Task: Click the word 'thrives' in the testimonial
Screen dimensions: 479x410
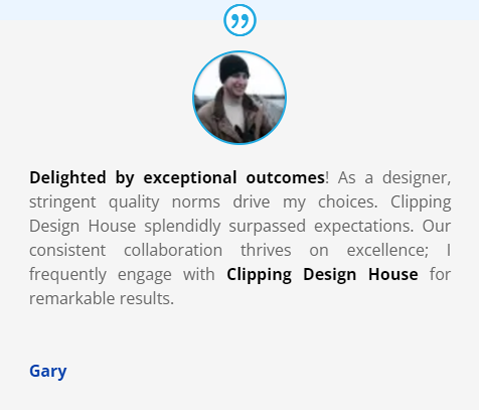Action: tap(266, 250)
